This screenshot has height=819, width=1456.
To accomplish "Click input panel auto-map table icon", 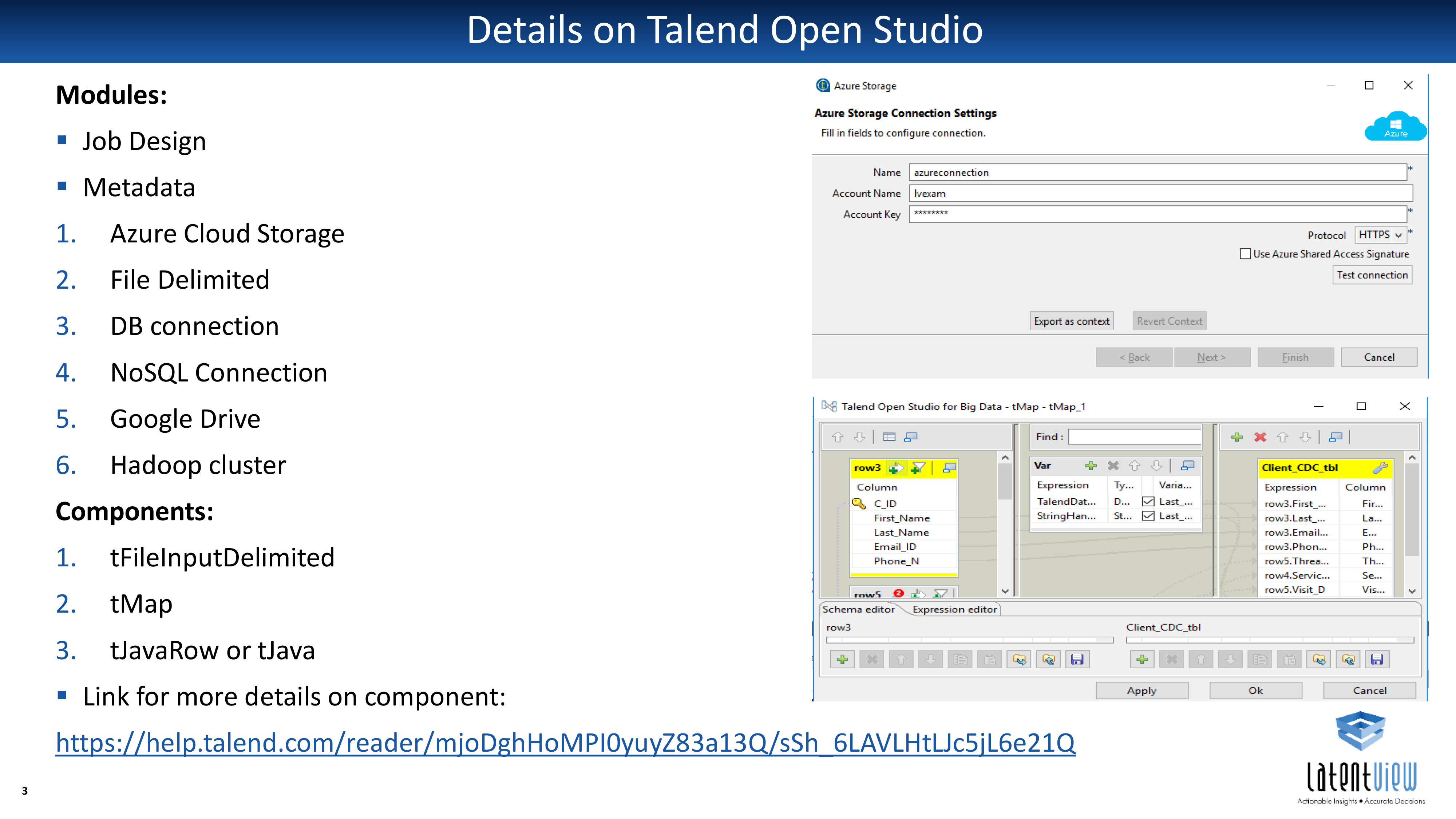I will (x=889, y=437).
